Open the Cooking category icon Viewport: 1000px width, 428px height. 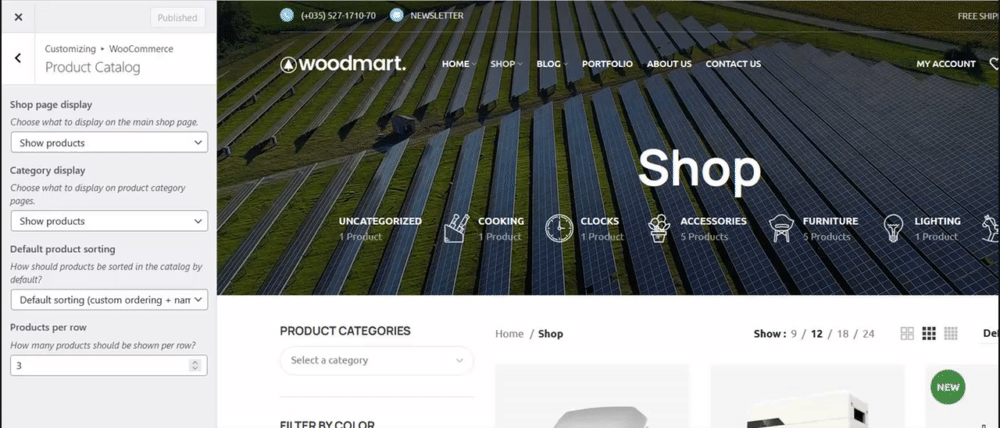tap(457, 228)
